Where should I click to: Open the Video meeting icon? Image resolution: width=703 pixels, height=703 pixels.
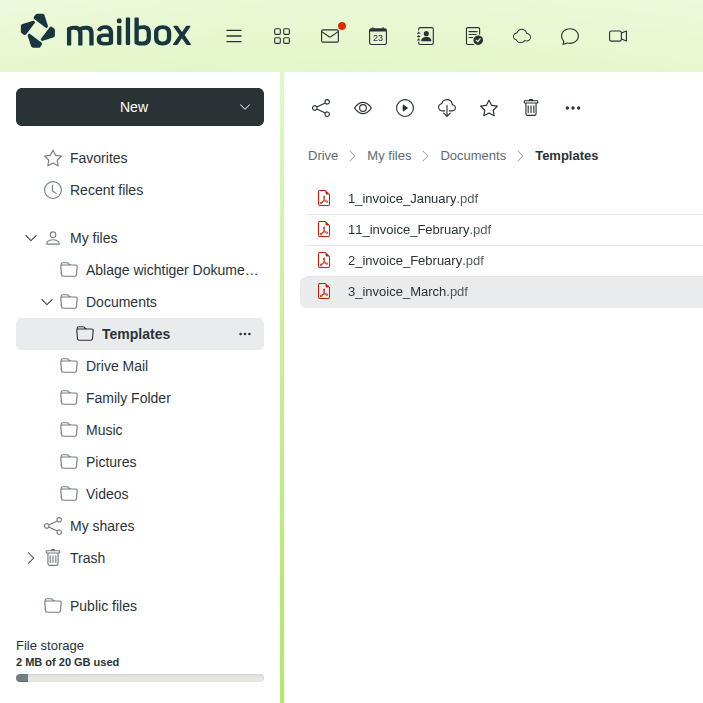point(618,36)
